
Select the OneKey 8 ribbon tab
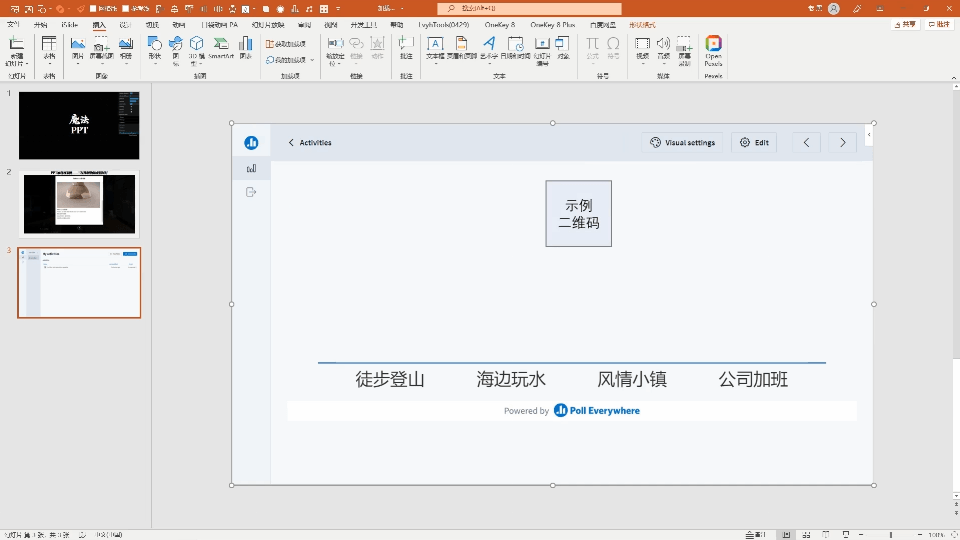tap(500, 24)
